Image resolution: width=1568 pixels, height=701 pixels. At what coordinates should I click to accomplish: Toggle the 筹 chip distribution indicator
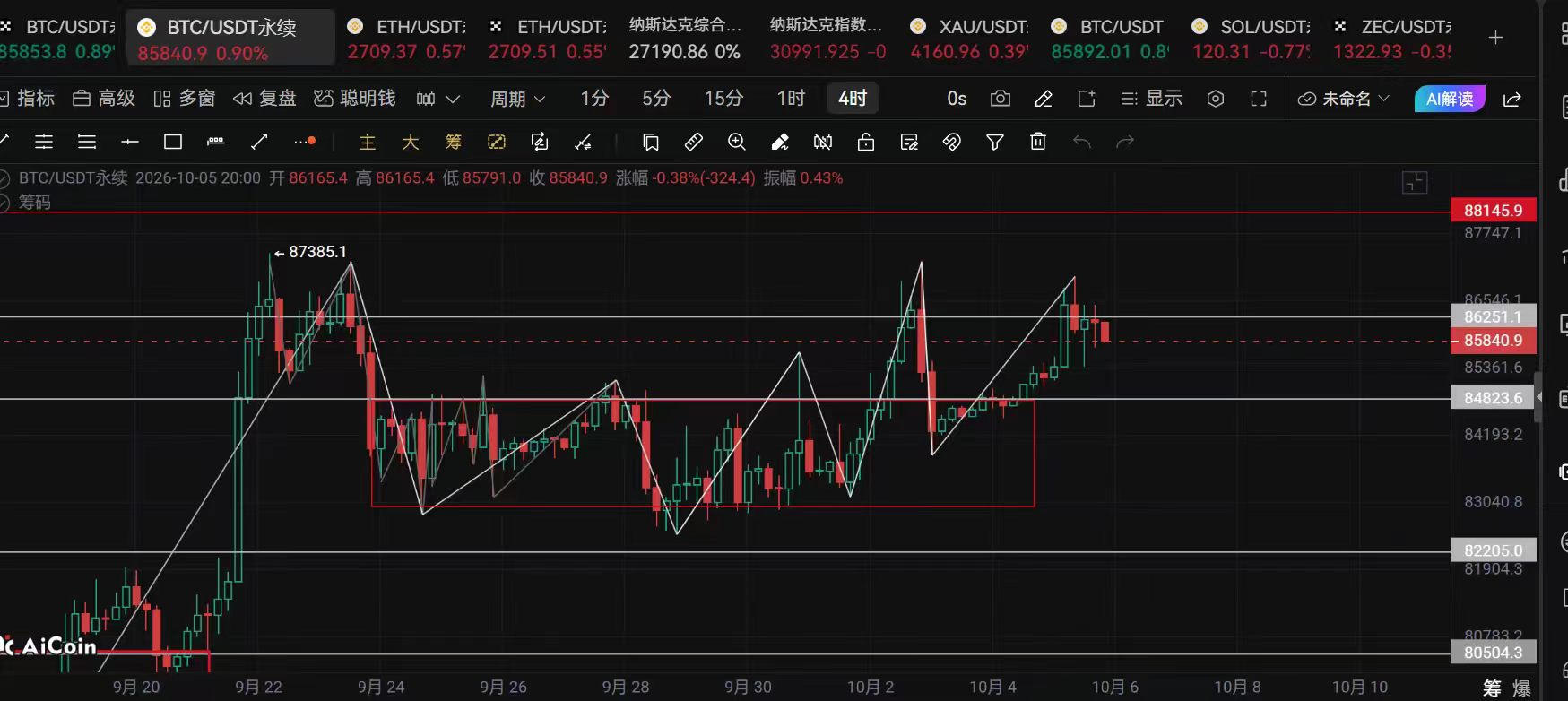click(453, 142)
